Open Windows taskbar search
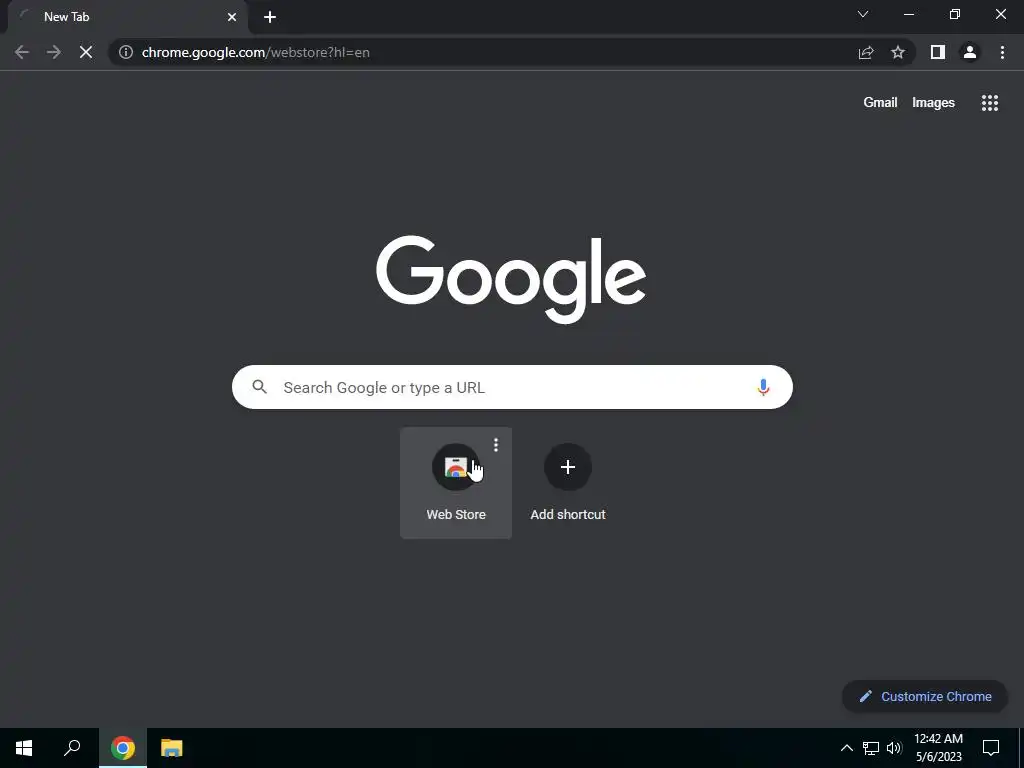The height and width of the screenshot is (768, 1024). [72, 748]
